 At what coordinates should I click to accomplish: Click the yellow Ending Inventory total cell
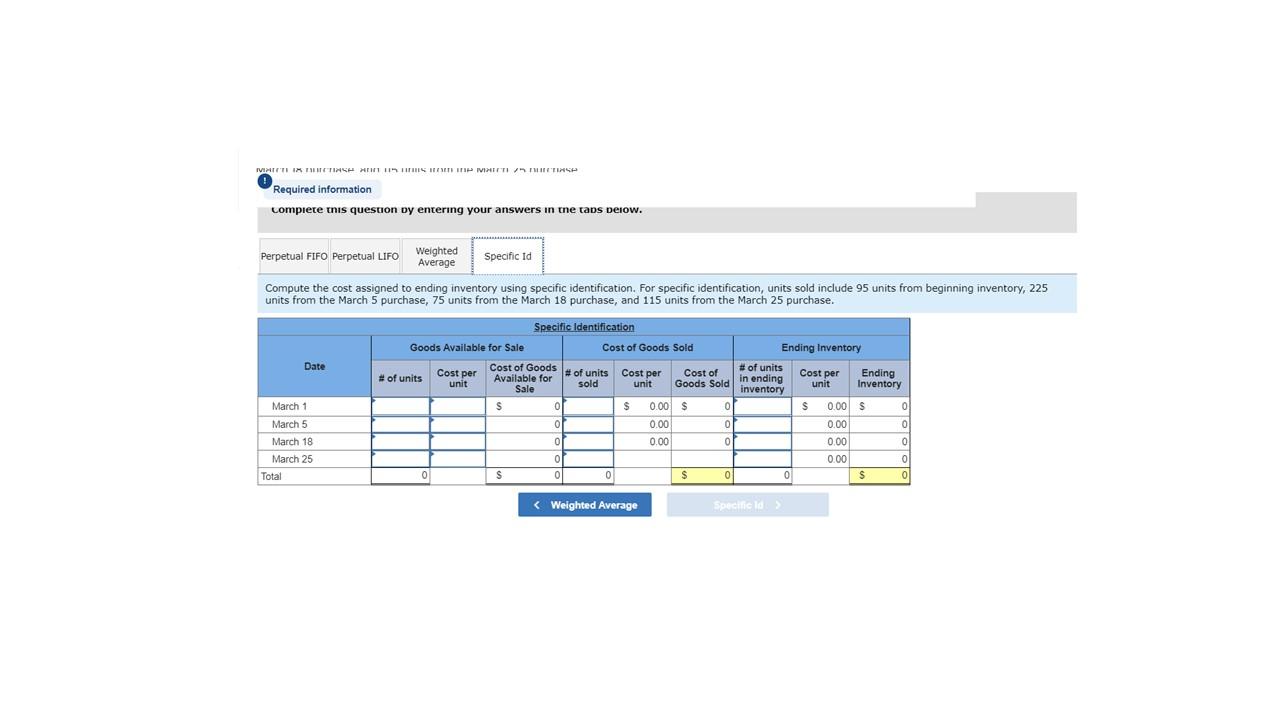click(879, 476)
